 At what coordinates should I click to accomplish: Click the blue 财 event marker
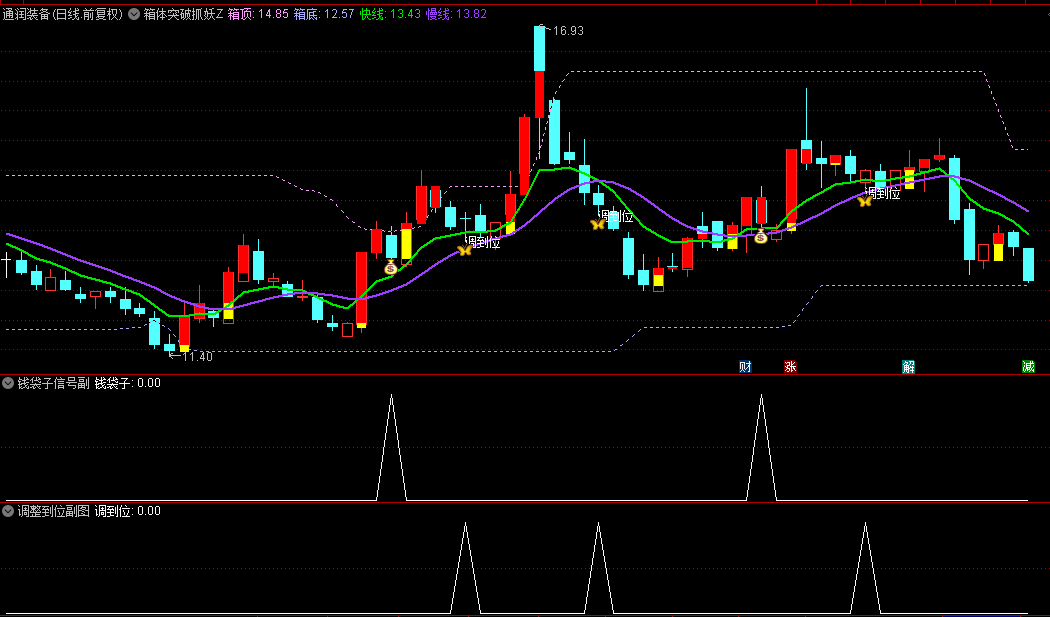[745, 366]
